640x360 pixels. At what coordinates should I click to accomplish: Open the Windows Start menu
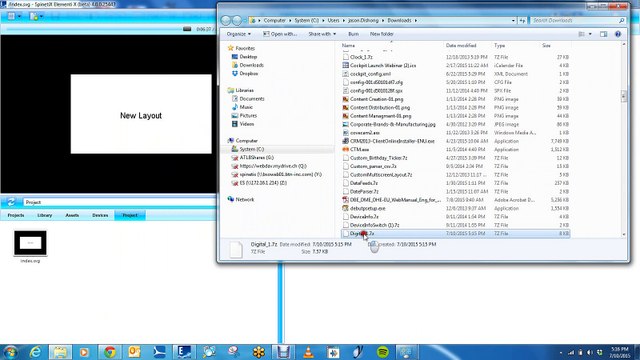10,352
